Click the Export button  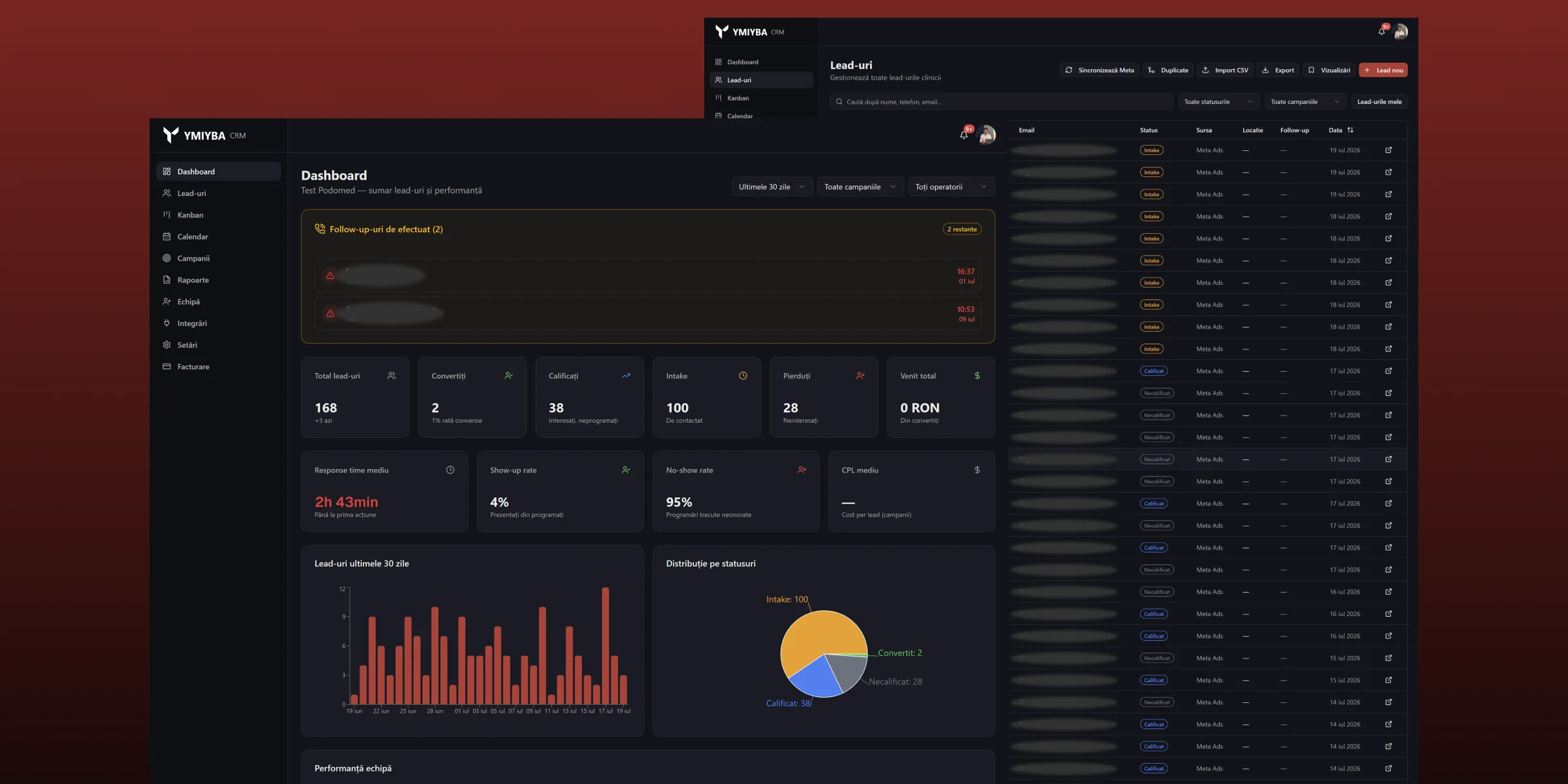pyautogui.click(x=1278, y=70)
